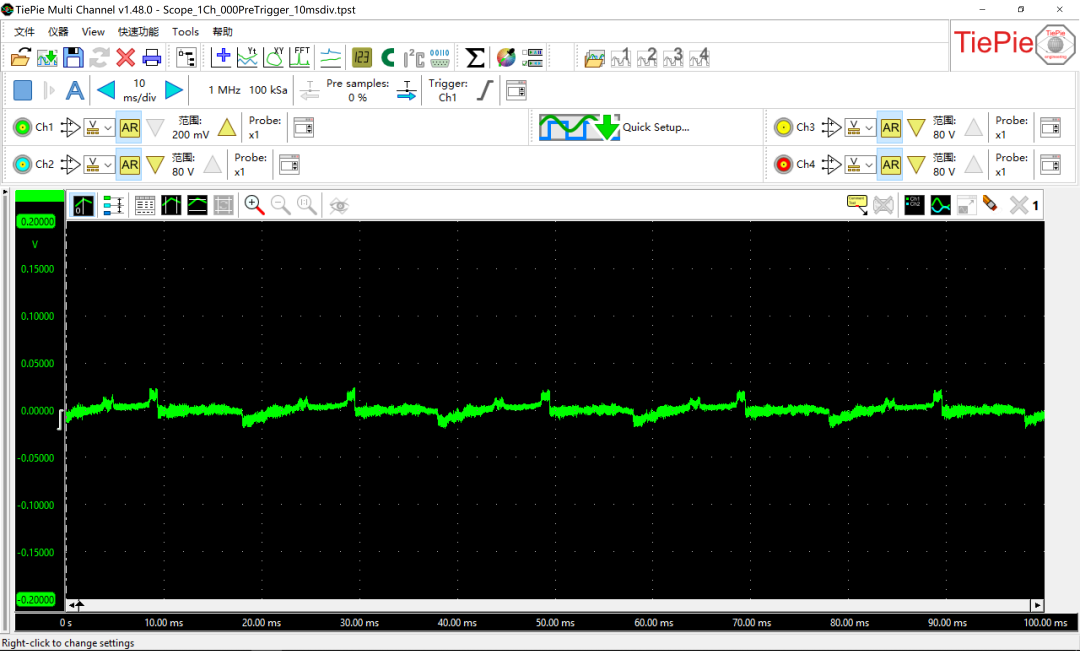Show the graph Ch1 Ch2 legend icon
The image size is (1080, 651).
tap(914, 205)
